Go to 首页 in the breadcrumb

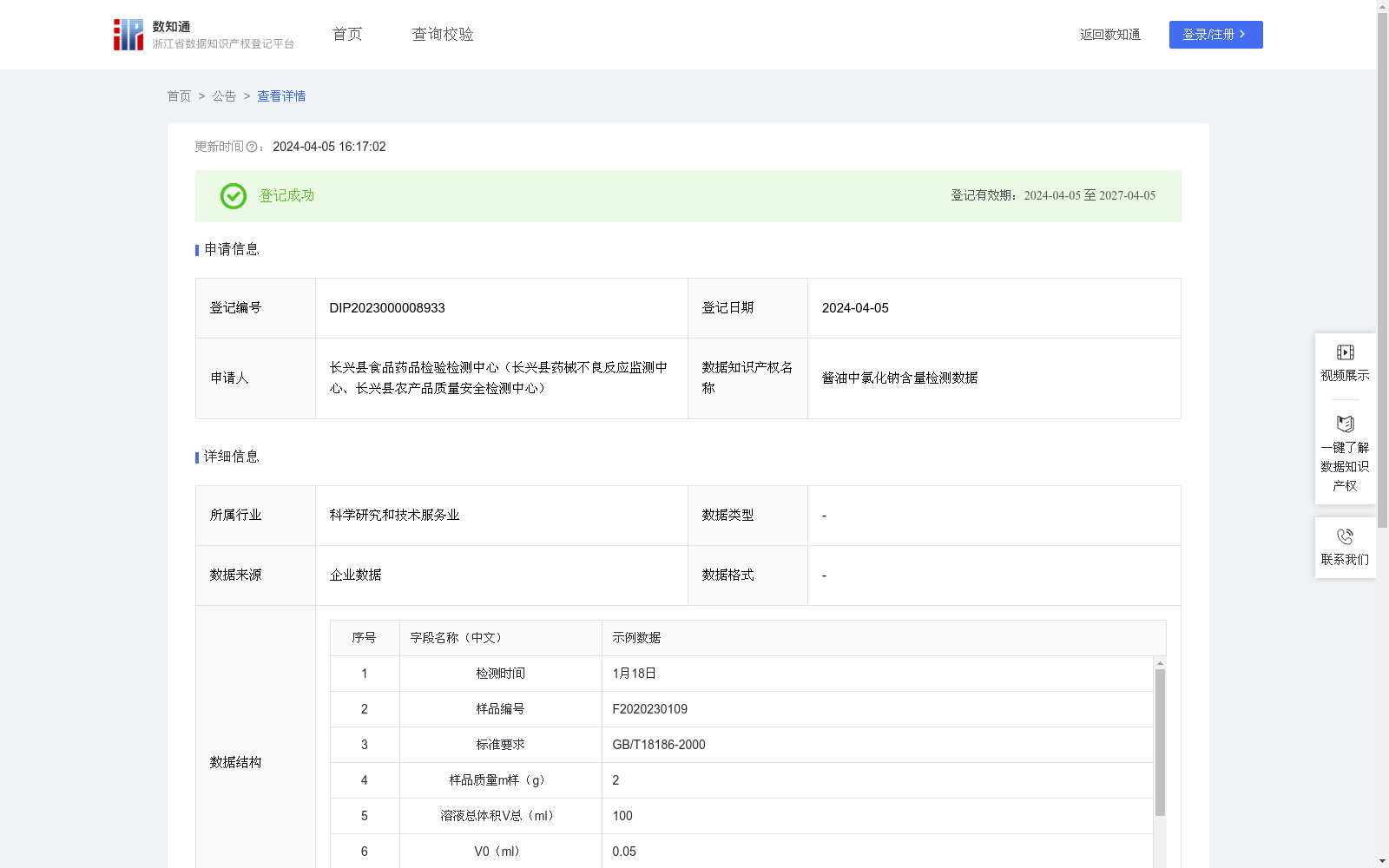[x=179, y=96]
